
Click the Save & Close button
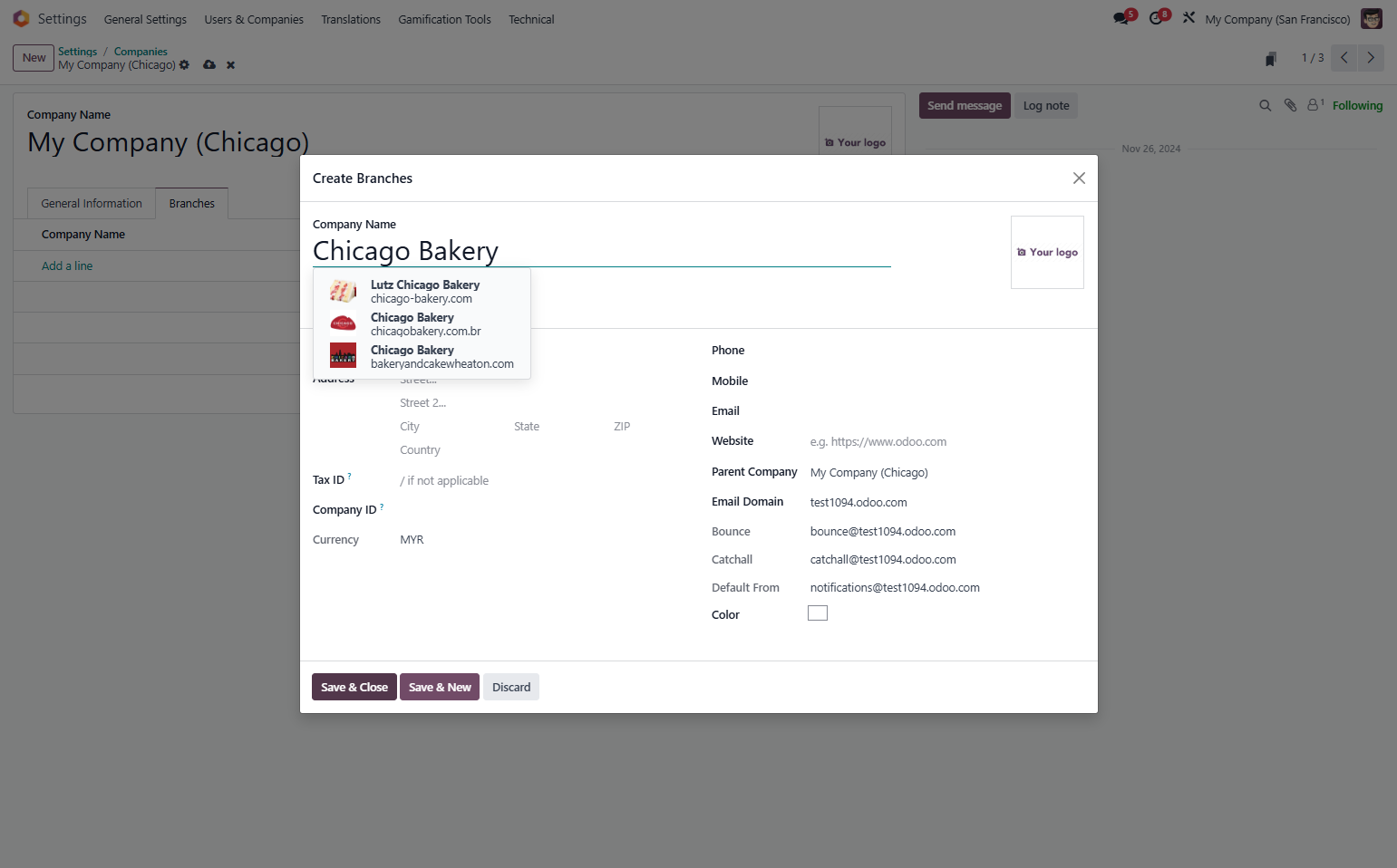tap(354, 687)
